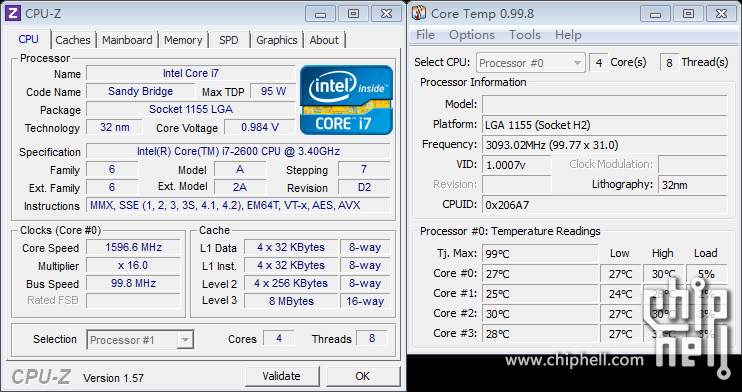
Task: Click the Thread(s) count 8 in Core Temp
Action: pyautogui.click(x=669, y=62)
